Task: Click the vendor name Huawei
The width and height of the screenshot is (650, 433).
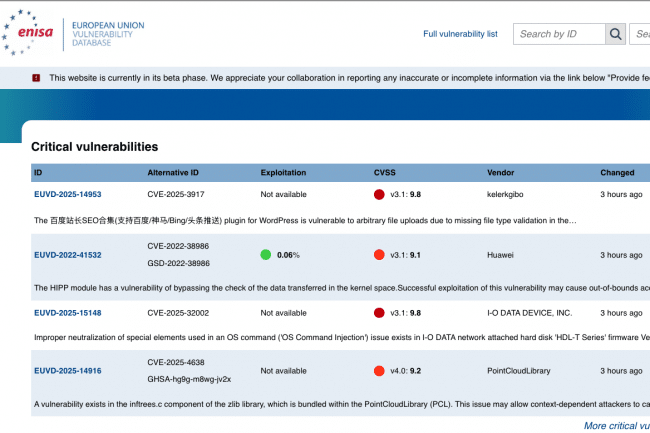Action: click(x=500, y=255)
